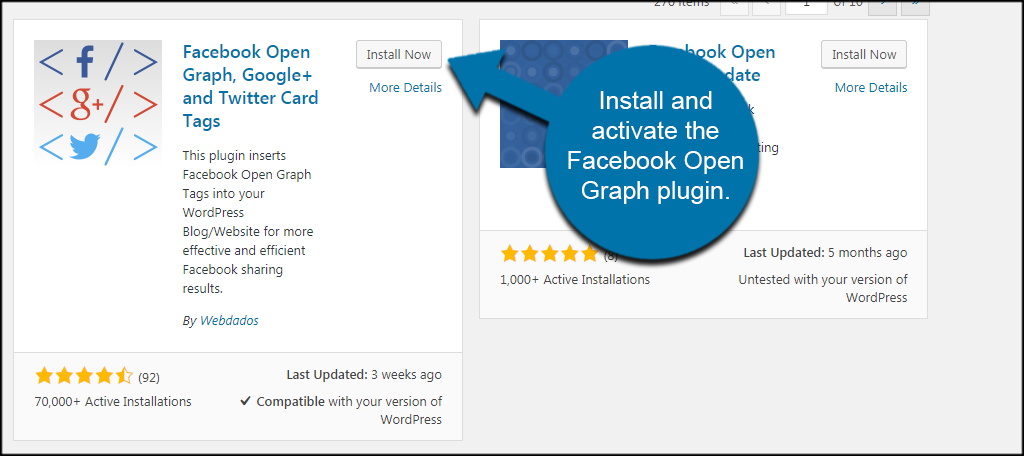Image resolution: width=1024 pixels, height=456 pixels.
Task: Install the second plugin with the blue circles thumbnail
Action: tap(863, 54)
